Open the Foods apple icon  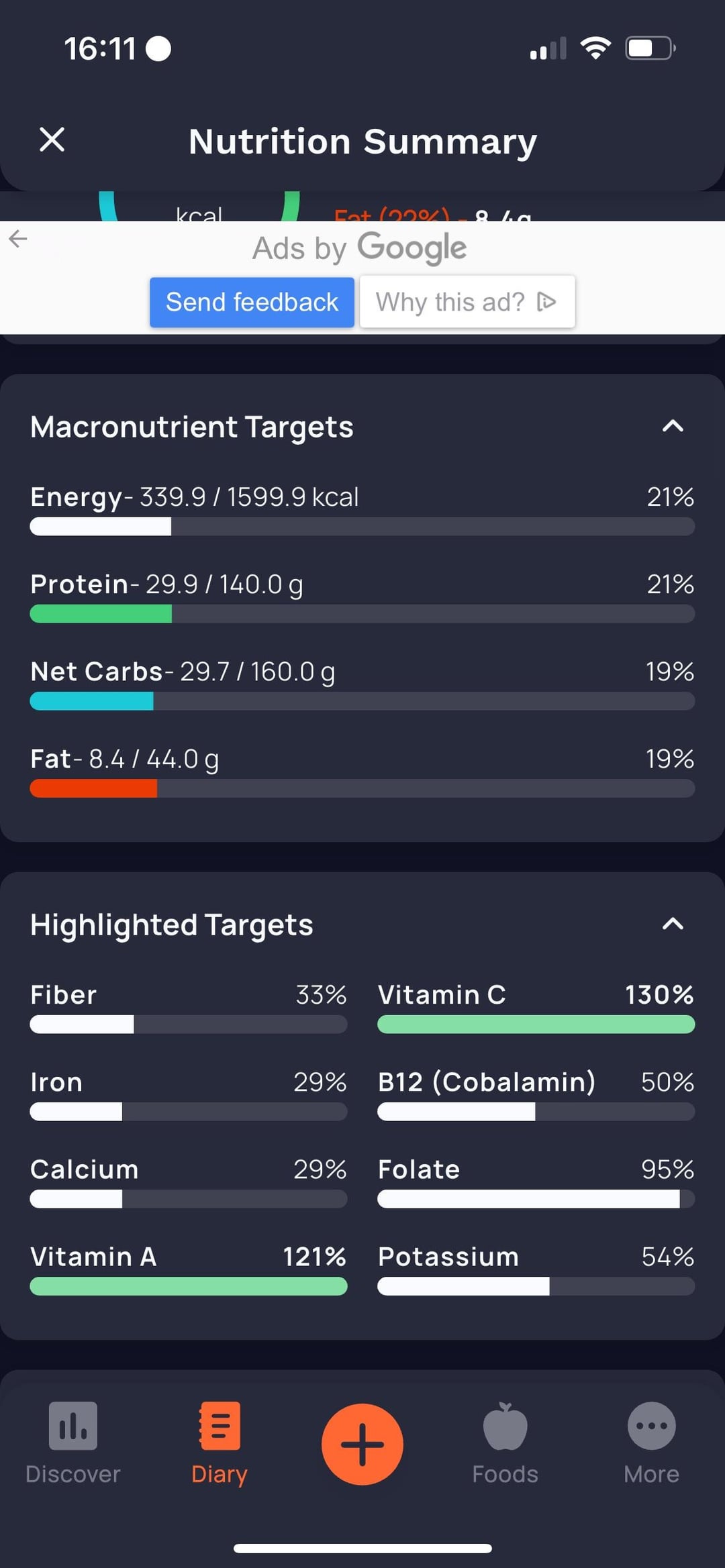click(505, 1425)
